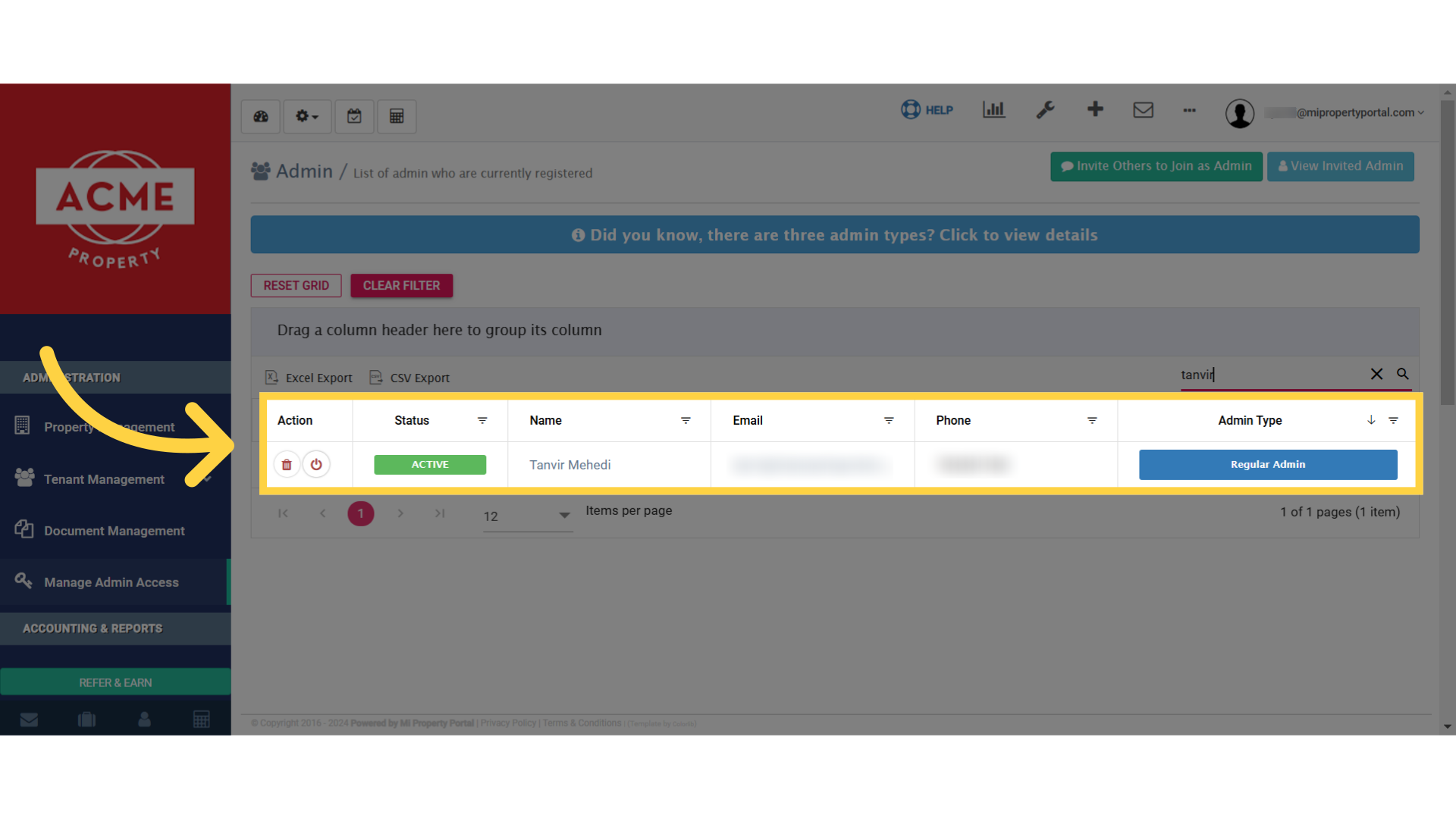Click Invite Others to Join as Admin
1456x819 pixels.
click(x=1156, y=166)
